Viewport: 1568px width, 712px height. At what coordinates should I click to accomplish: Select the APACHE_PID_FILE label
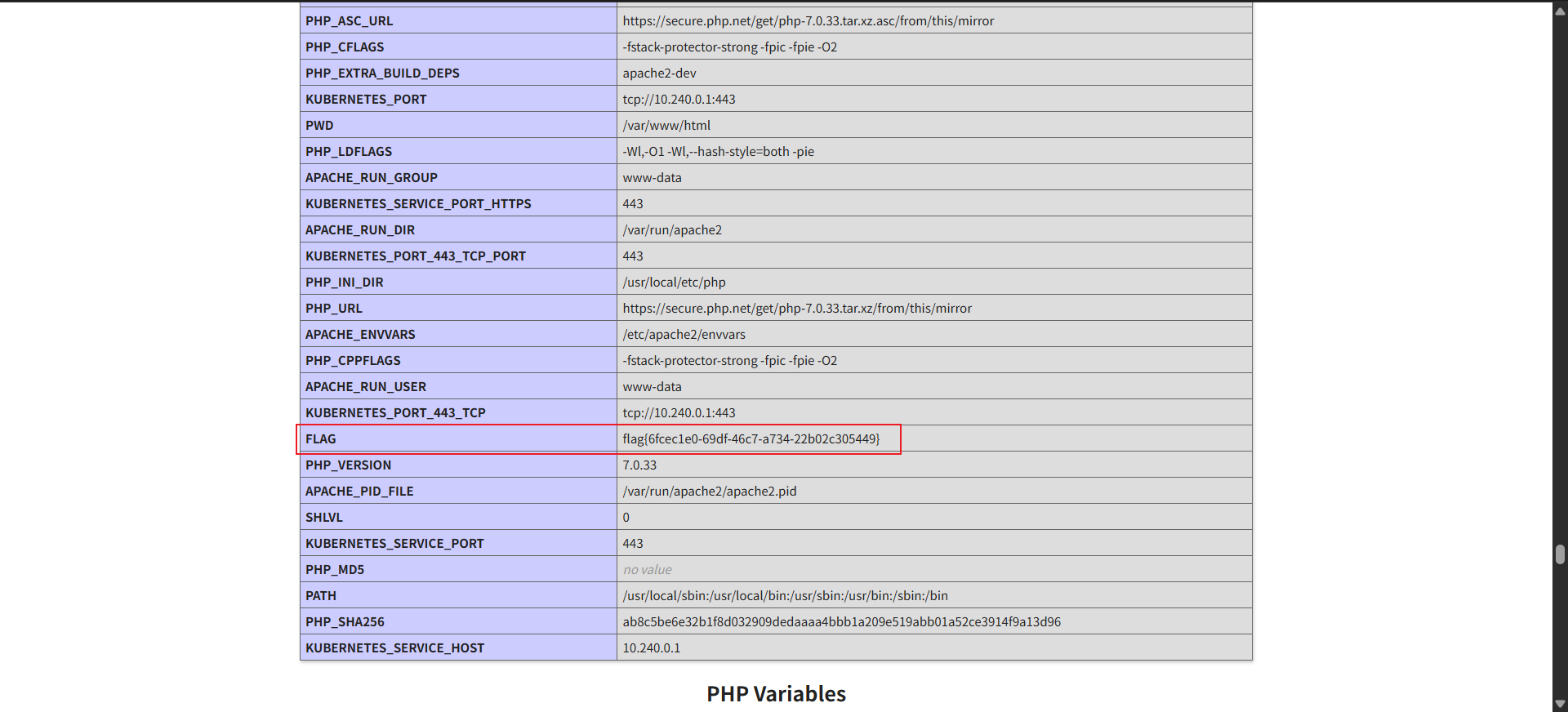coord(359,492)
